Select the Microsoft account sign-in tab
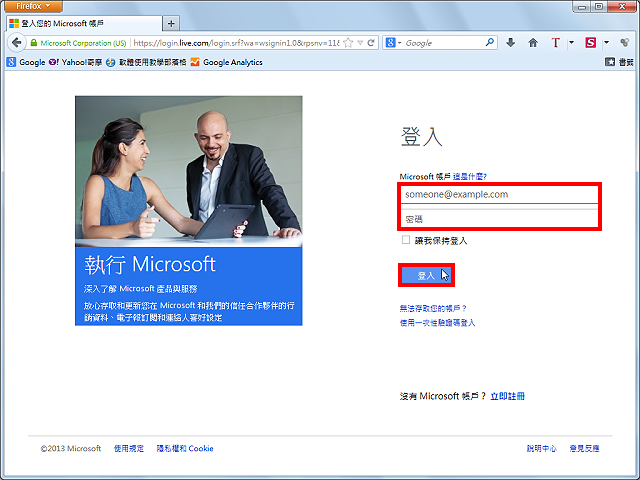The height and width of the screenshot is (480, 640). pos(84,24)
